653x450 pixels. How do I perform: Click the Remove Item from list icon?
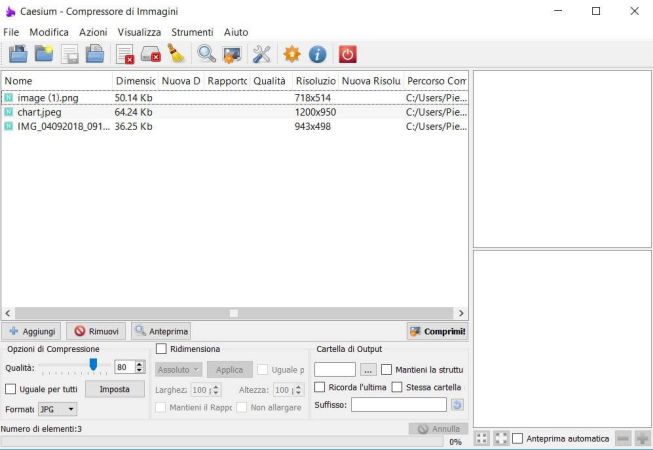125,55
